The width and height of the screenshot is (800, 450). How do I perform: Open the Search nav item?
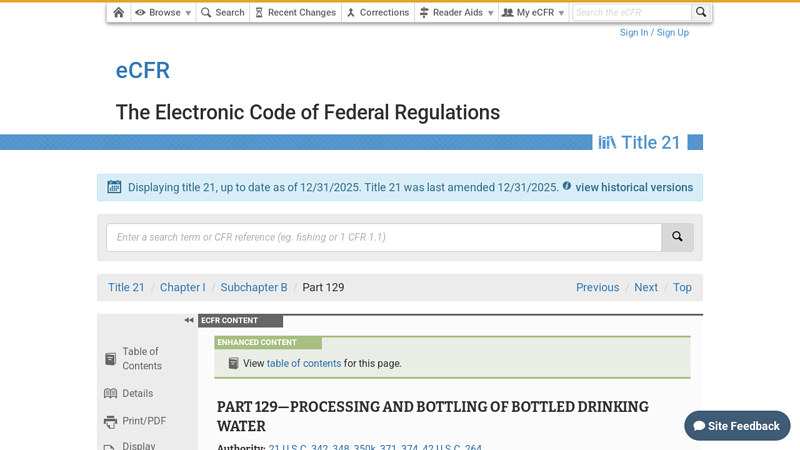(223, 12)
